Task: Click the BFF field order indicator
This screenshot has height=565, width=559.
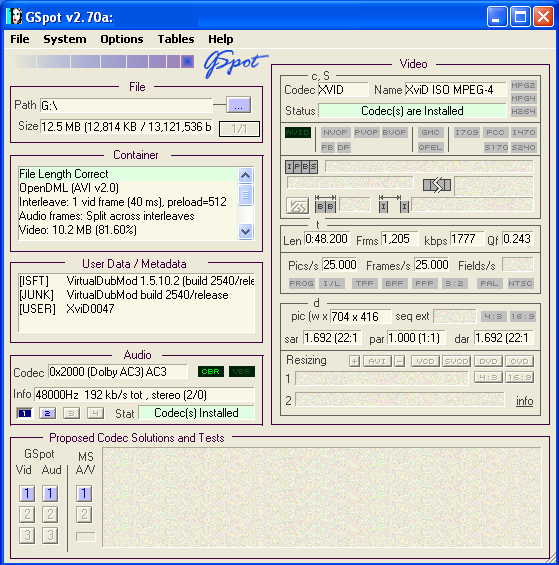Action: tap(394, 284)
